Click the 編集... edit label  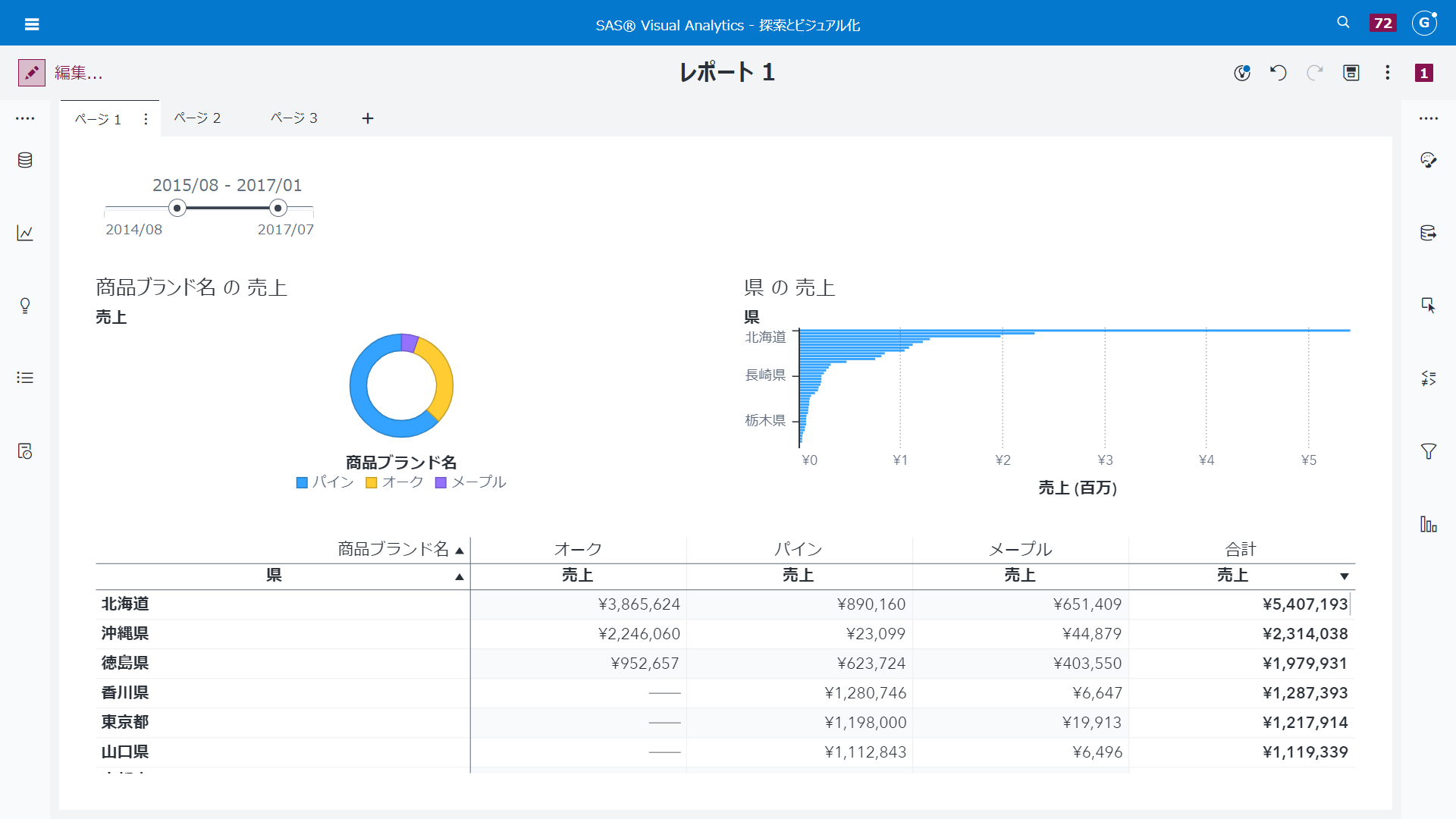pos(79,73)
